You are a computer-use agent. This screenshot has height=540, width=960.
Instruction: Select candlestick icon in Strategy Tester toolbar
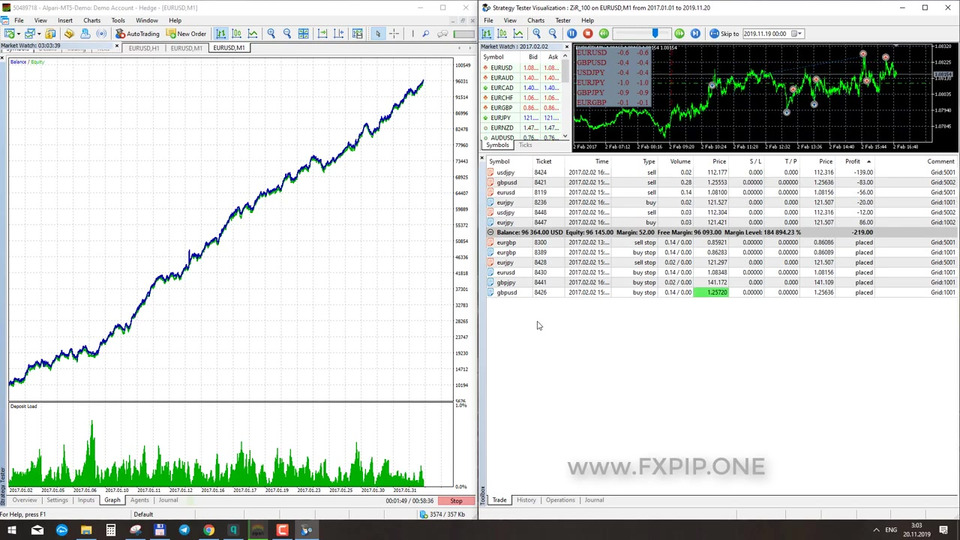(x=502, y=34)
